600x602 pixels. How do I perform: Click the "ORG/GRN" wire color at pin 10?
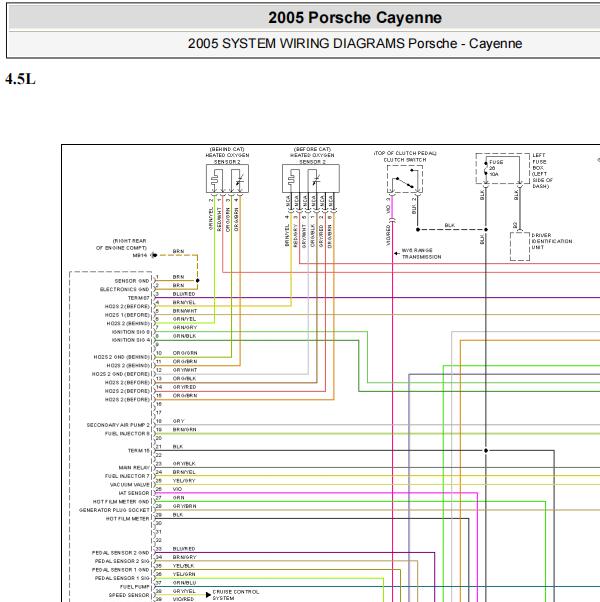point(185,353)
